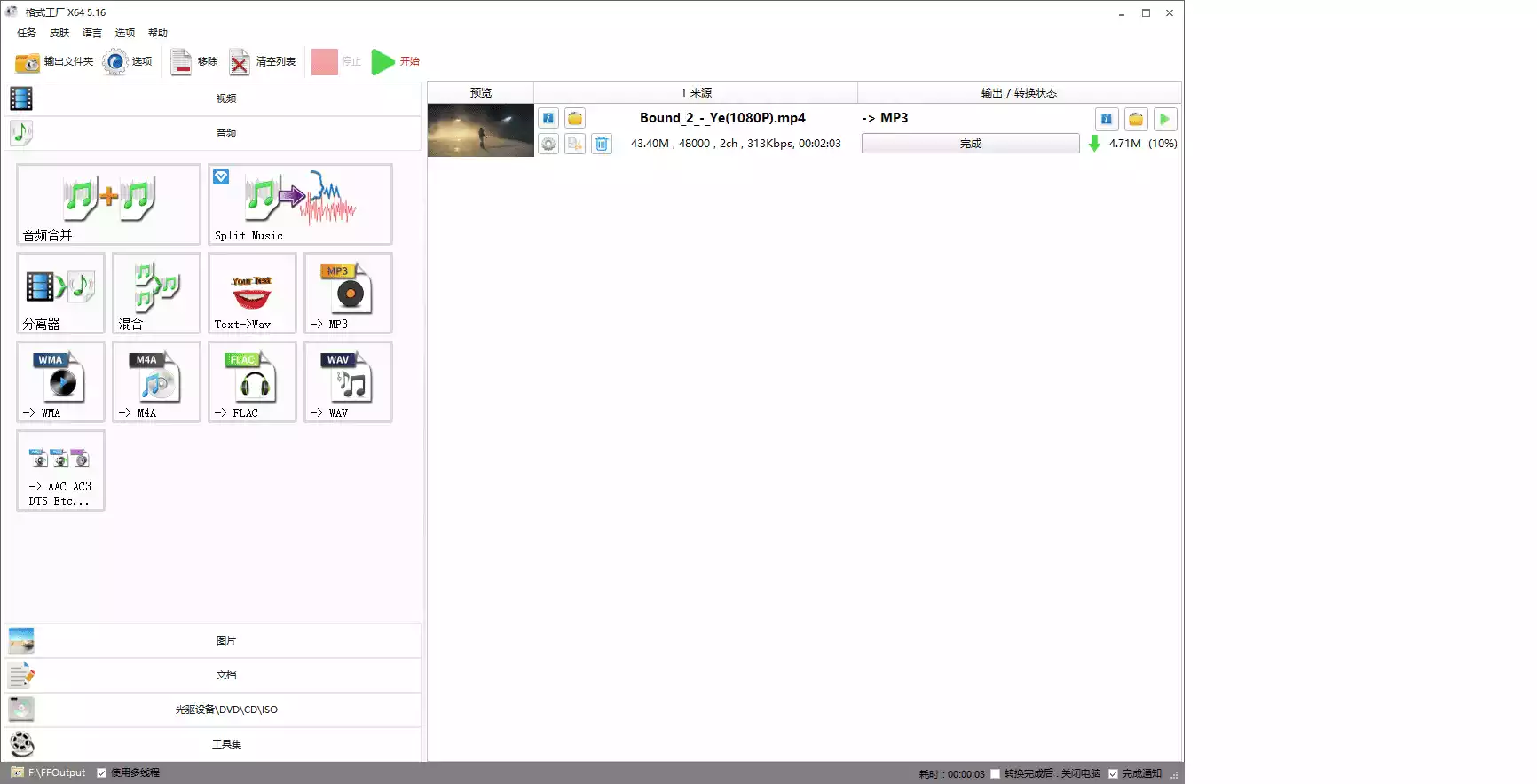Click the 清空列表 clear list button
The image size is (1537, 784).
263,61
